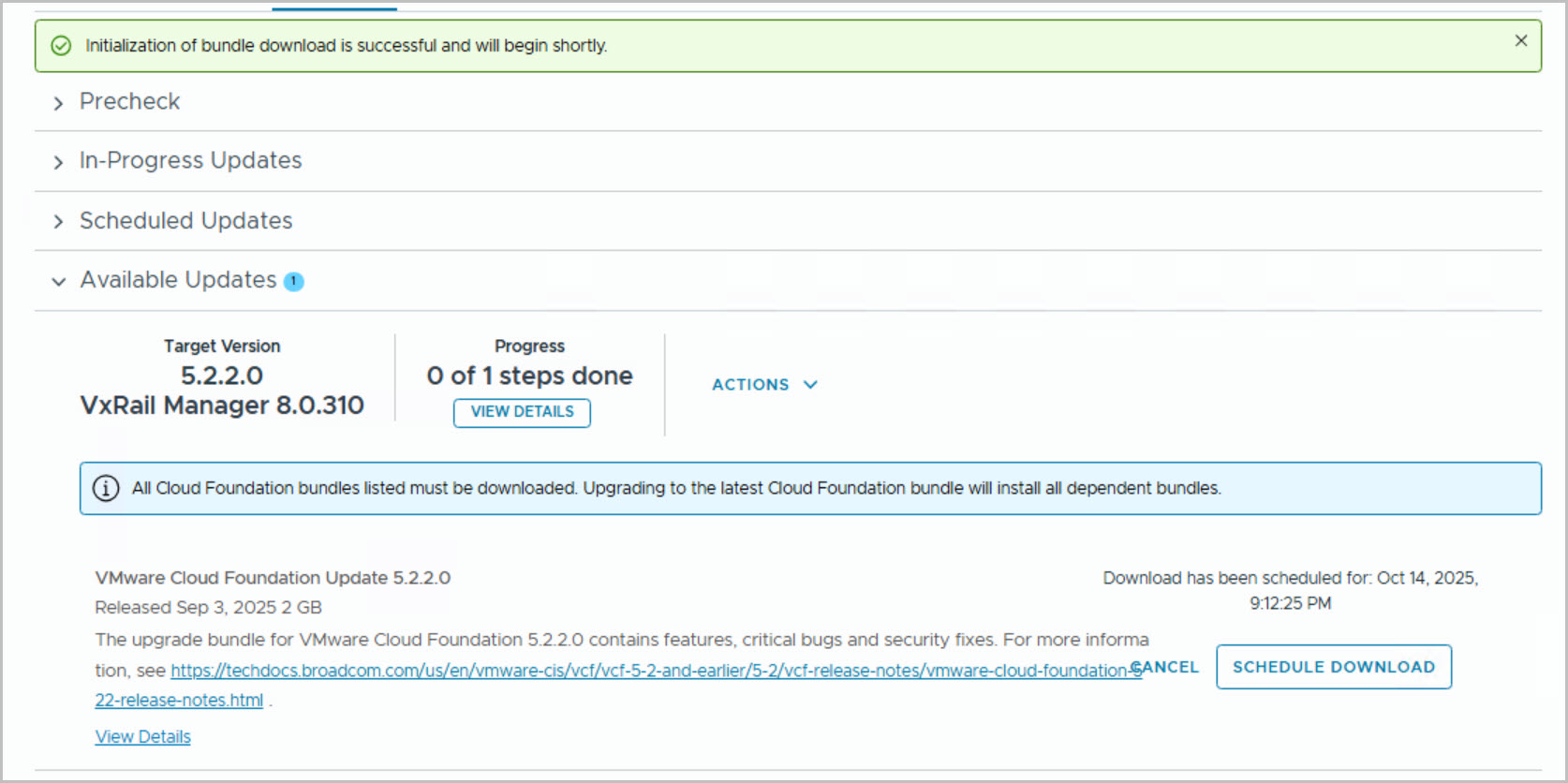Open the ACTIONS dropdown menu
Viewport: 1568px width, 783px height.
(764, 385)
